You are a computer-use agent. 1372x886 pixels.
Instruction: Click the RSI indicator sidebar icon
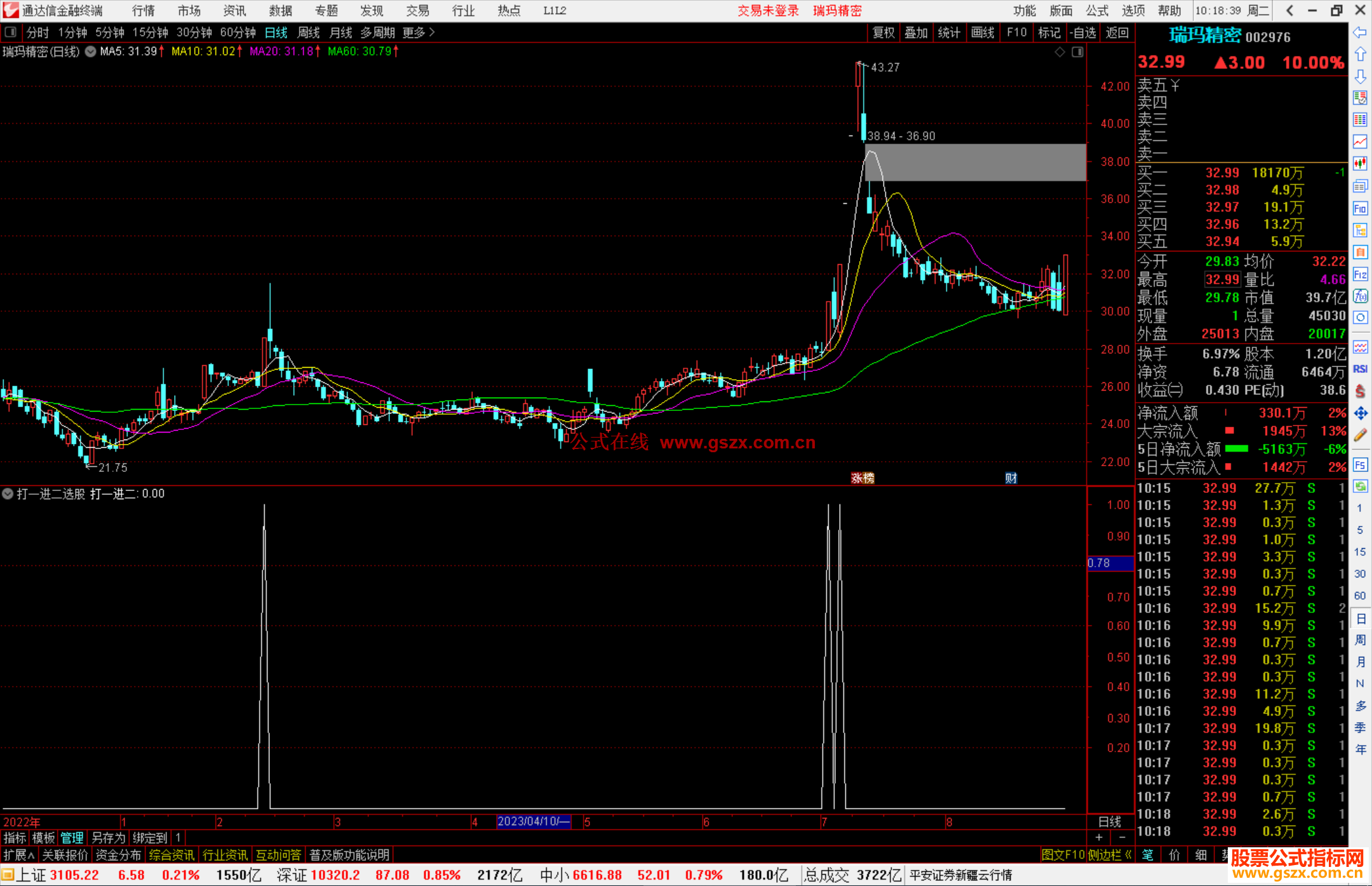[1360, 368]
